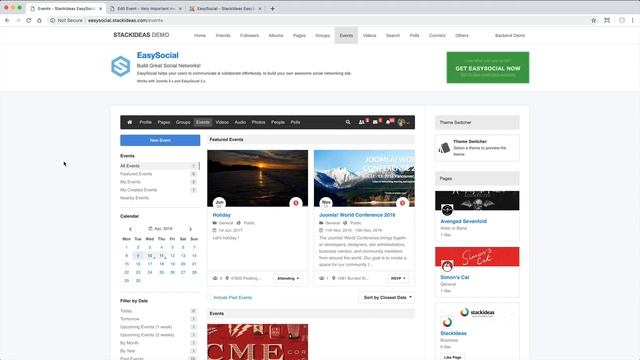Open the bell notifications icon
640x360 pixels.
point(388,122)
